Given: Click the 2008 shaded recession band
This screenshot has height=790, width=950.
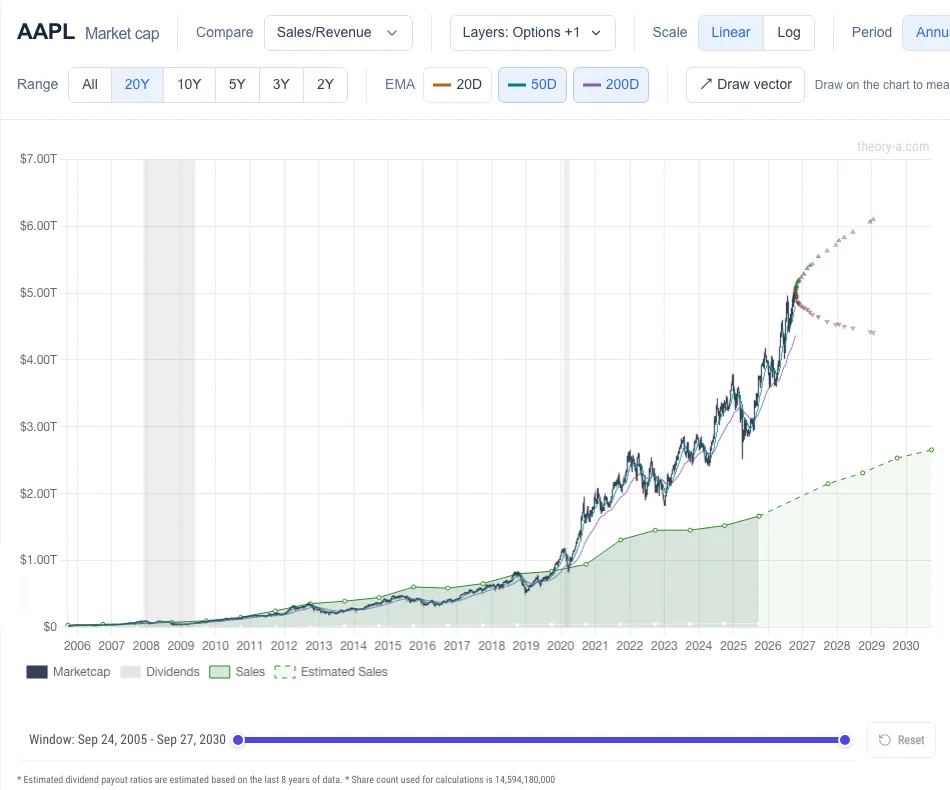Looking at the screenshot, I should 169,393.
